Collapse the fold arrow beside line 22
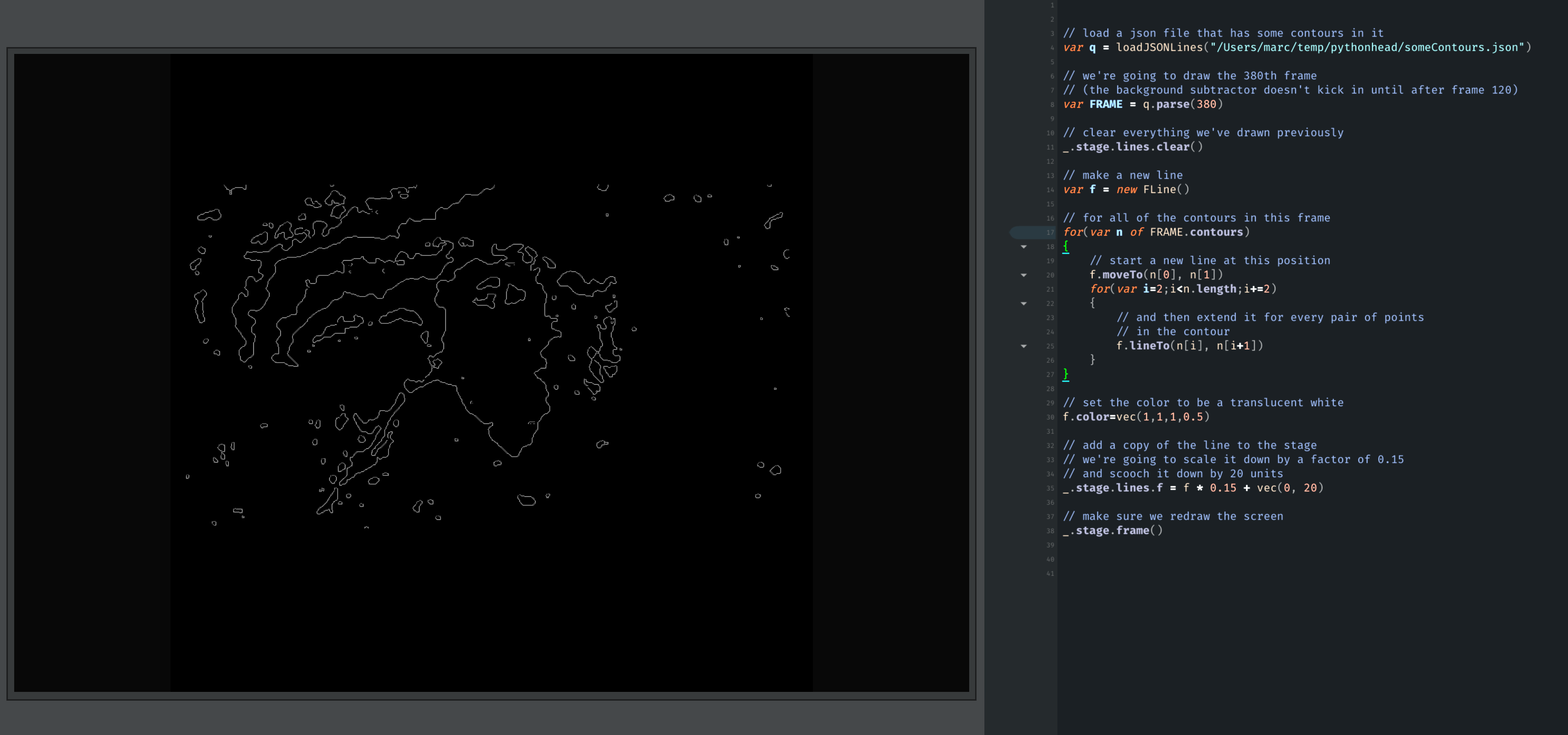1568x735 pixels. 1024,304
